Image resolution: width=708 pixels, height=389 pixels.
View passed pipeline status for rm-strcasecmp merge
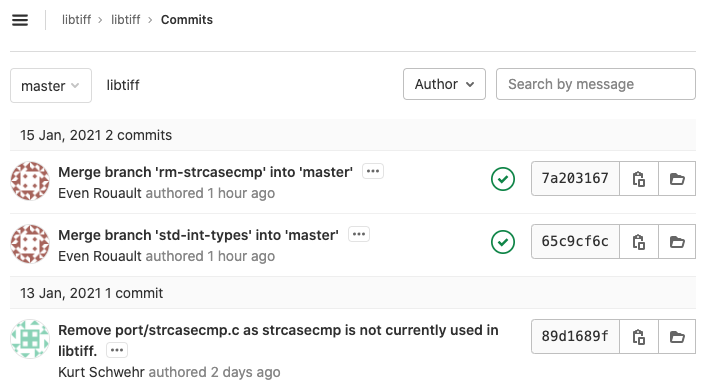tap(503, 179)
